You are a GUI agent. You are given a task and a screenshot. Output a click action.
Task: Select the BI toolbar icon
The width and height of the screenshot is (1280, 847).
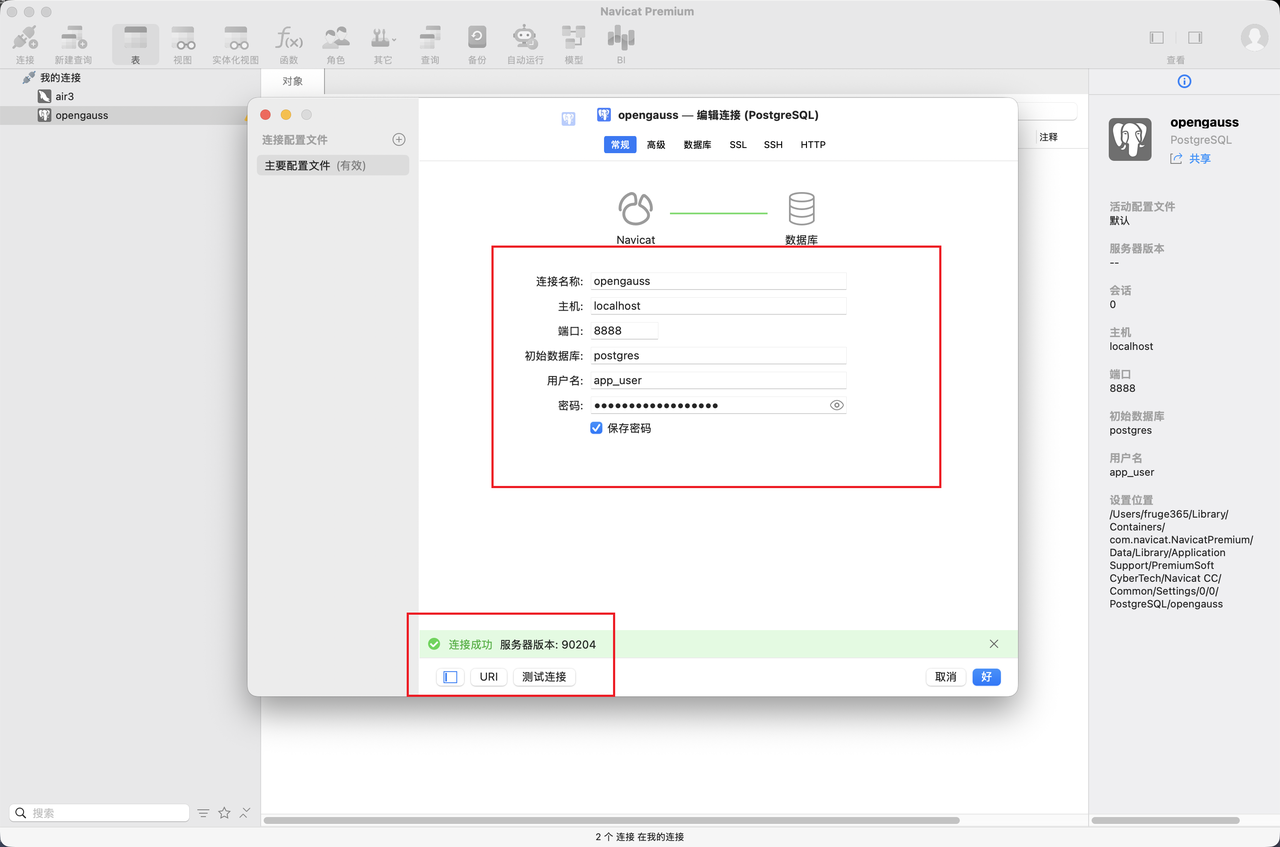point(620,38)
